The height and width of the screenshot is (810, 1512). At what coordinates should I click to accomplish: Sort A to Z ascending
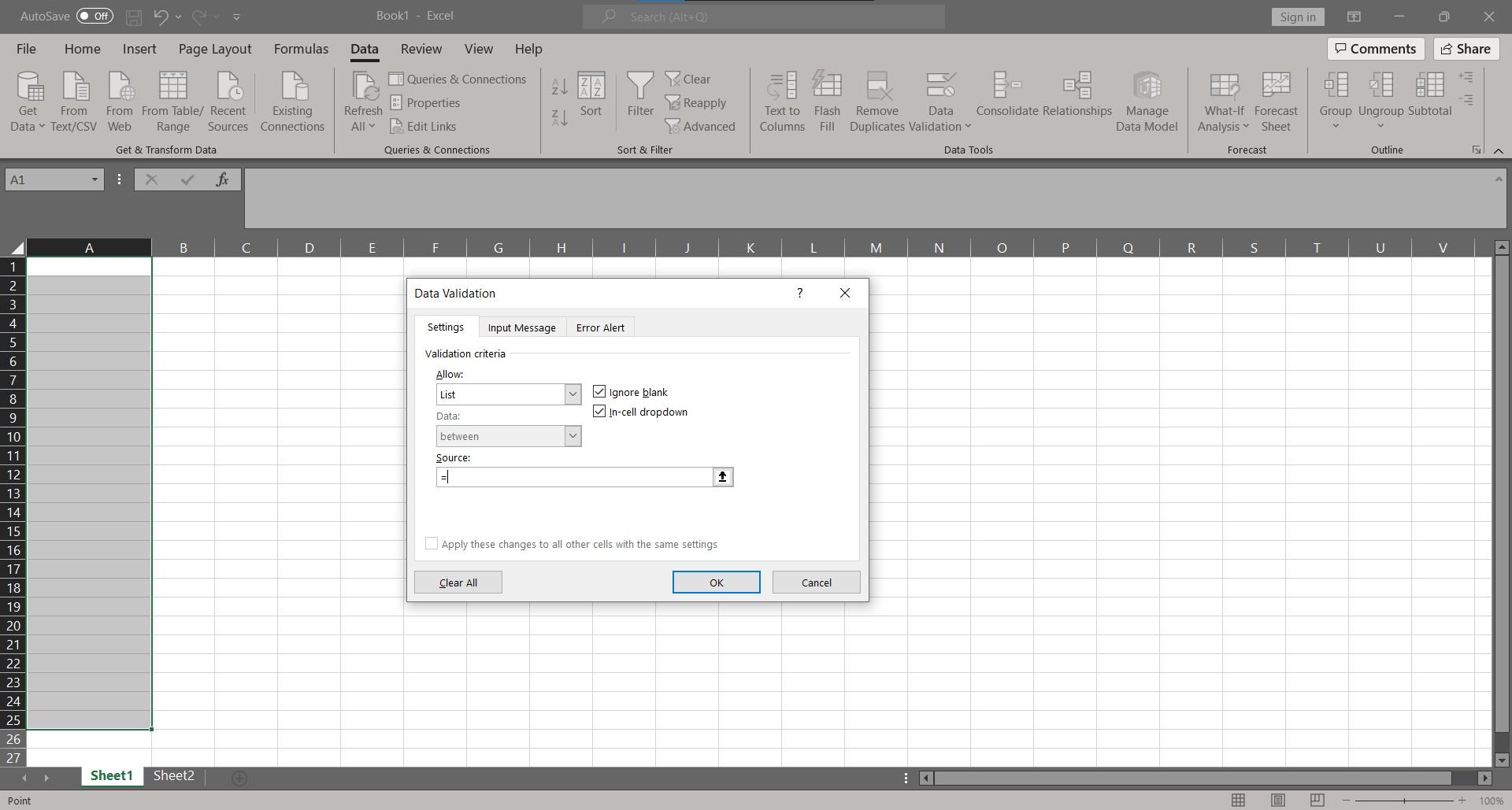click(560, 87)
